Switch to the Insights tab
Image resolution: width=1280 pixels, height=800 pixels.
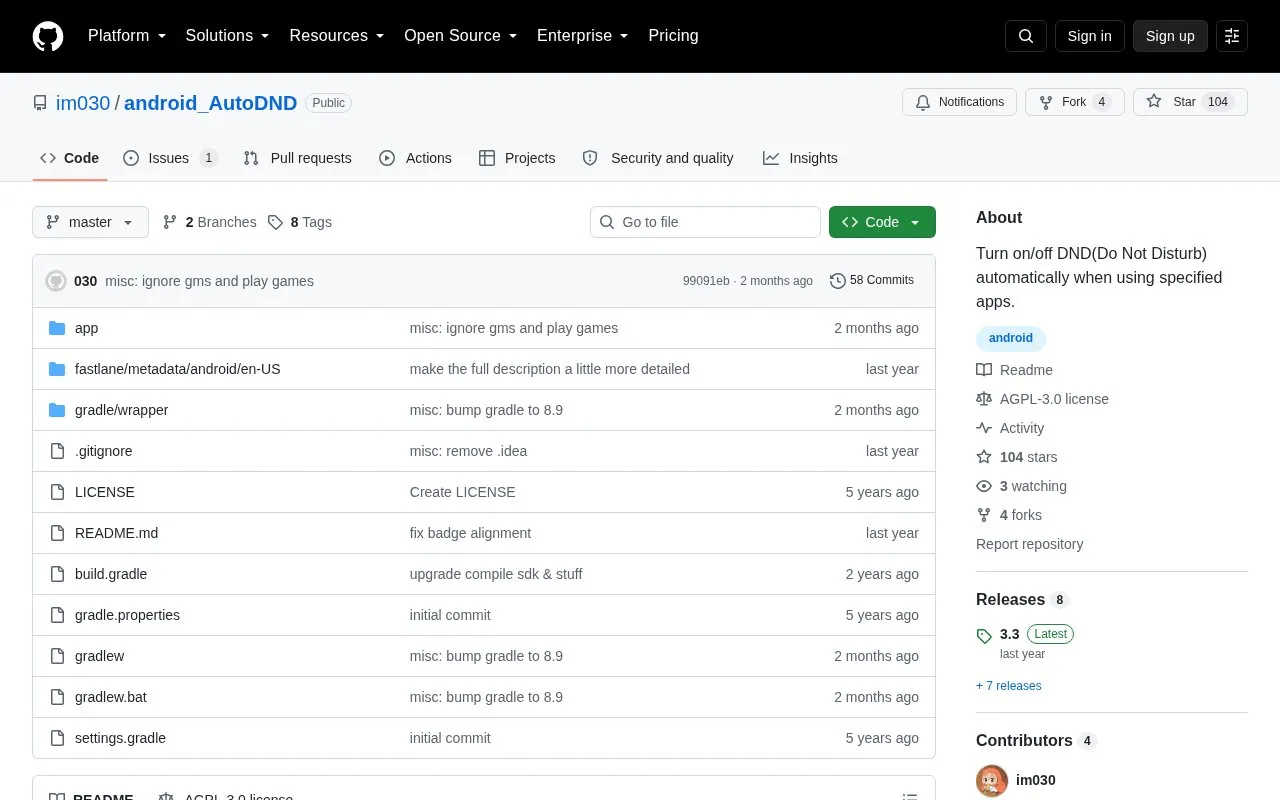[x=800, y=158]
